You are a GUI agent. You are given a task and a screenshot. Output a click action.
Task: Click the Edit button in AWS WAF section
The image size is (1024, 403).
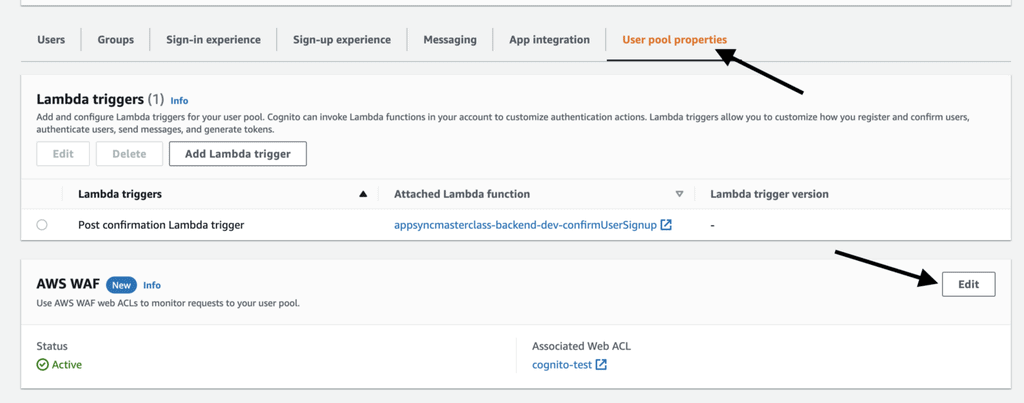tap(968, 284)
